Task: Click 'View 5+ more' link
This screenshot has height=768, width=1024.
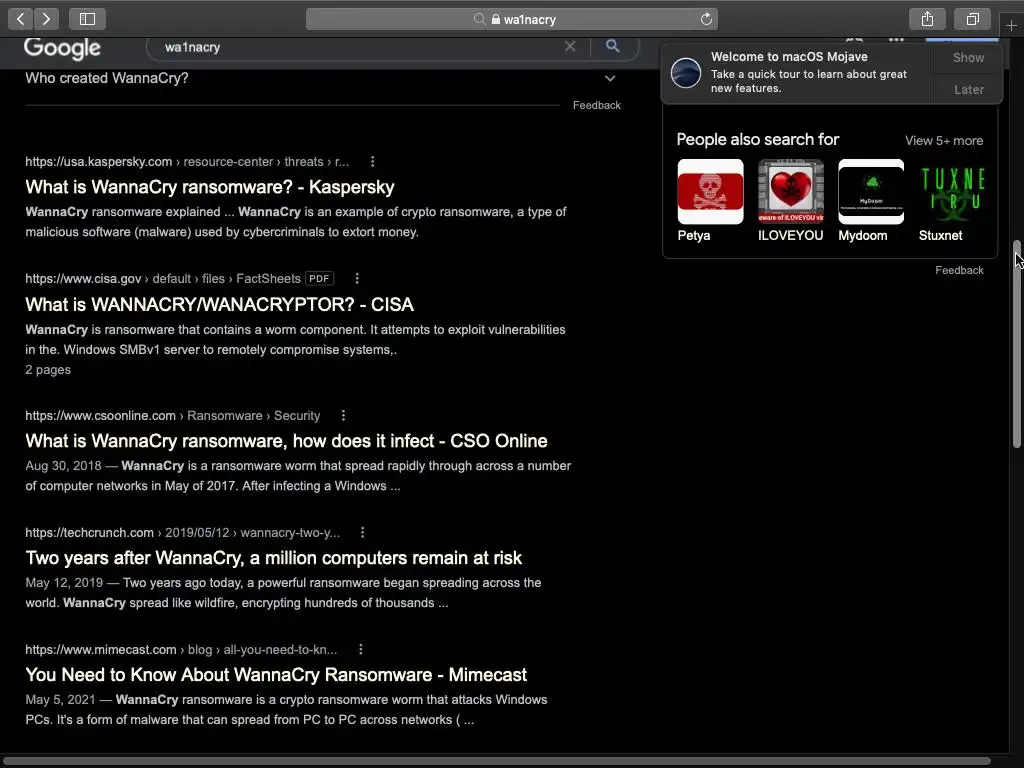Action: pyautogui.click(x=944, y=140)
